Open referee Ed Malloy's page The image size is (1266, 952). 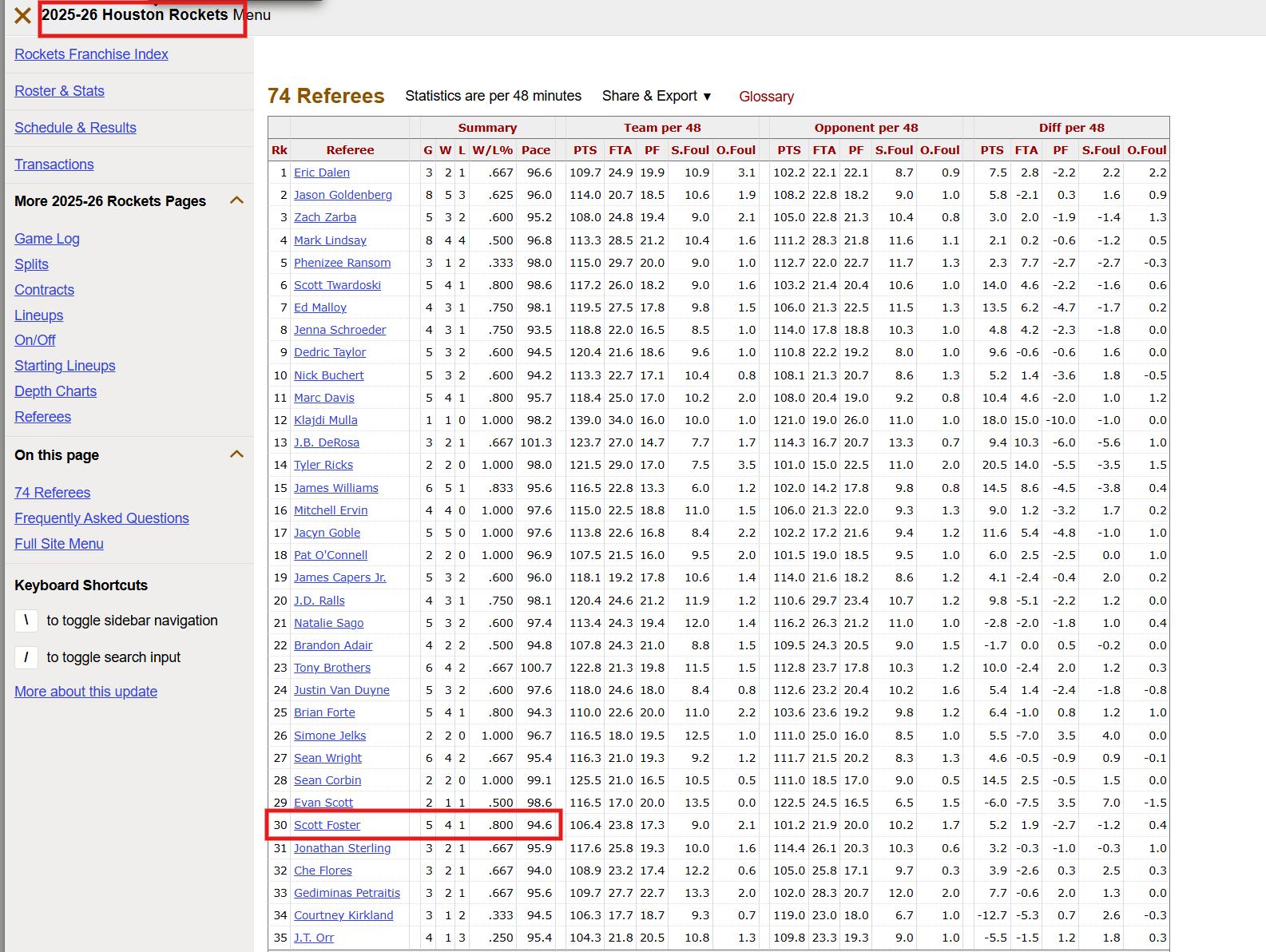point(320,307)
